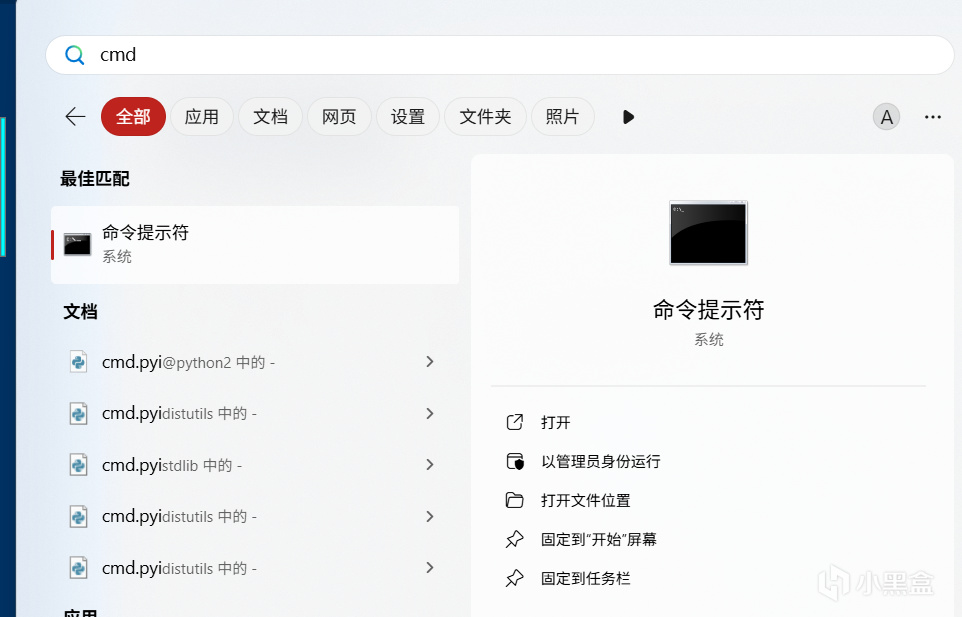Go back with the left arrow
This screenshot has height=617, width=962.
tap(75, 117)
